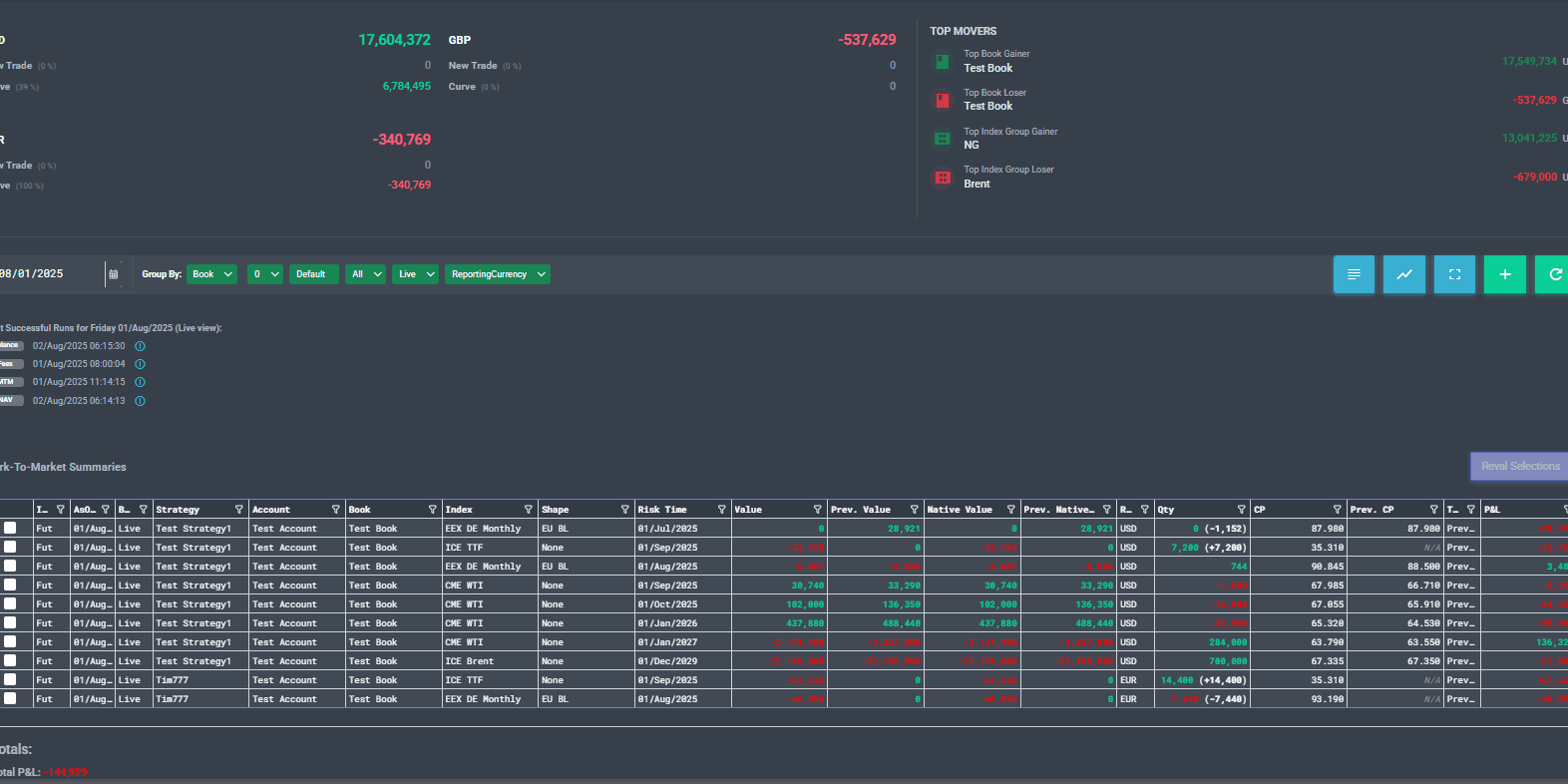Click the green Default button
This screenshot has width=1568, height=784.
pos(311,274)
